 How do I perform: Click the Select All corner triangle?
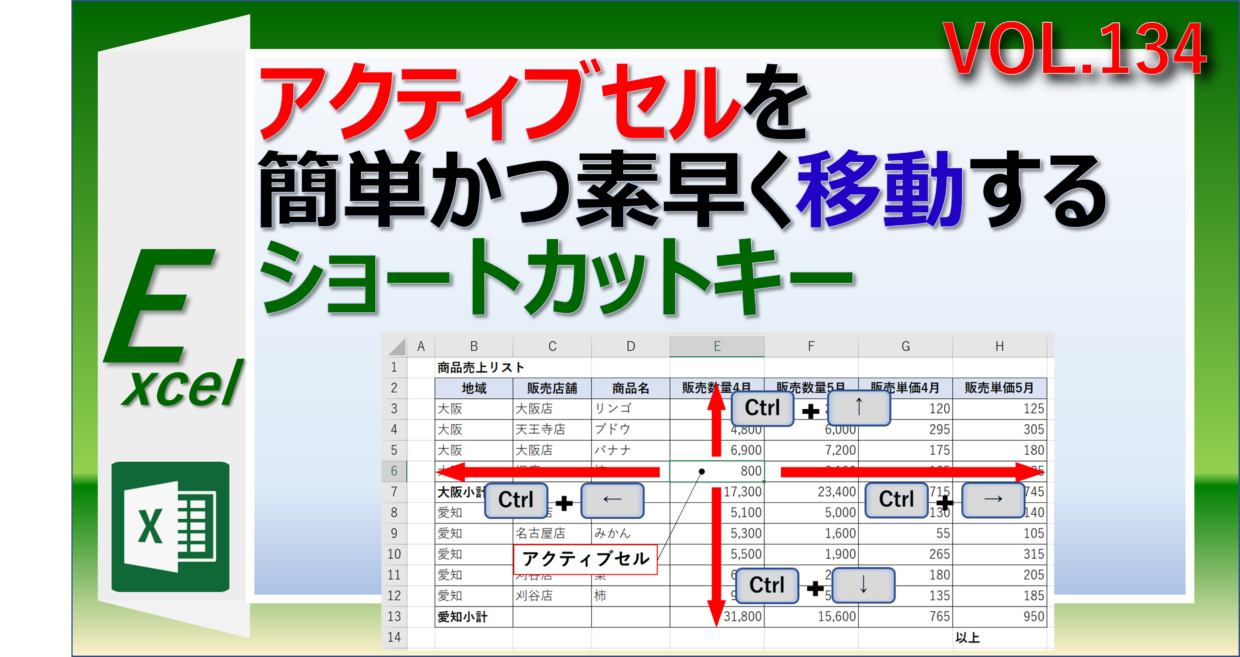tap(395, 346)
